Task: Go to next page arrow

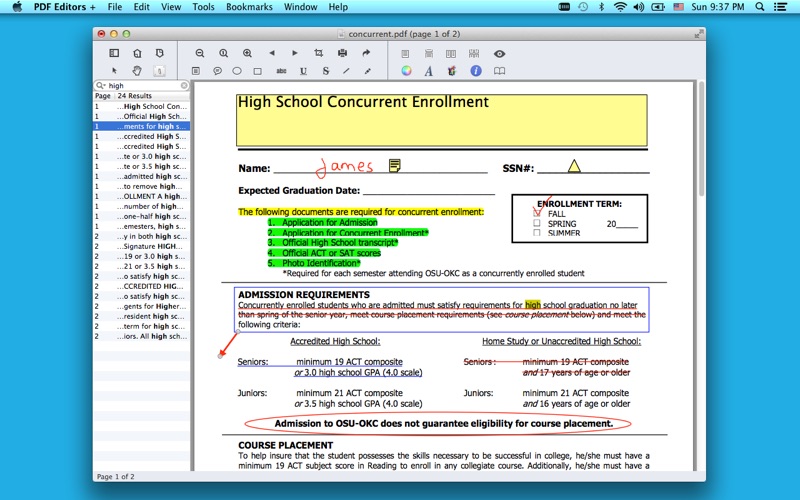Action: click(x=295, y=53)
